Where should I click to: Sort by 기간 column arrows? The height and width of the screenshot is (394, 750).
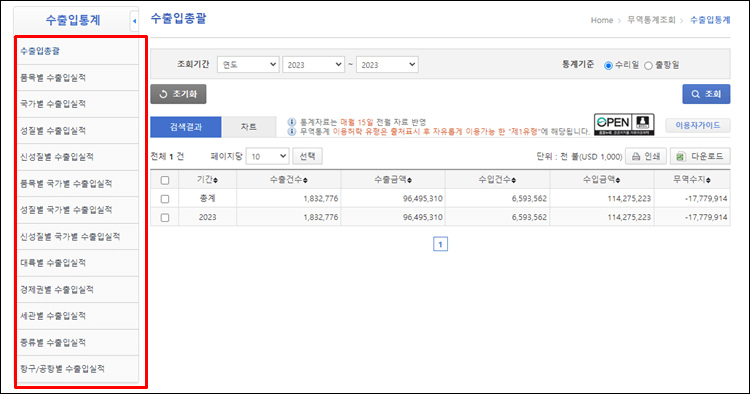pyautogui.click(x=216, y=180)
